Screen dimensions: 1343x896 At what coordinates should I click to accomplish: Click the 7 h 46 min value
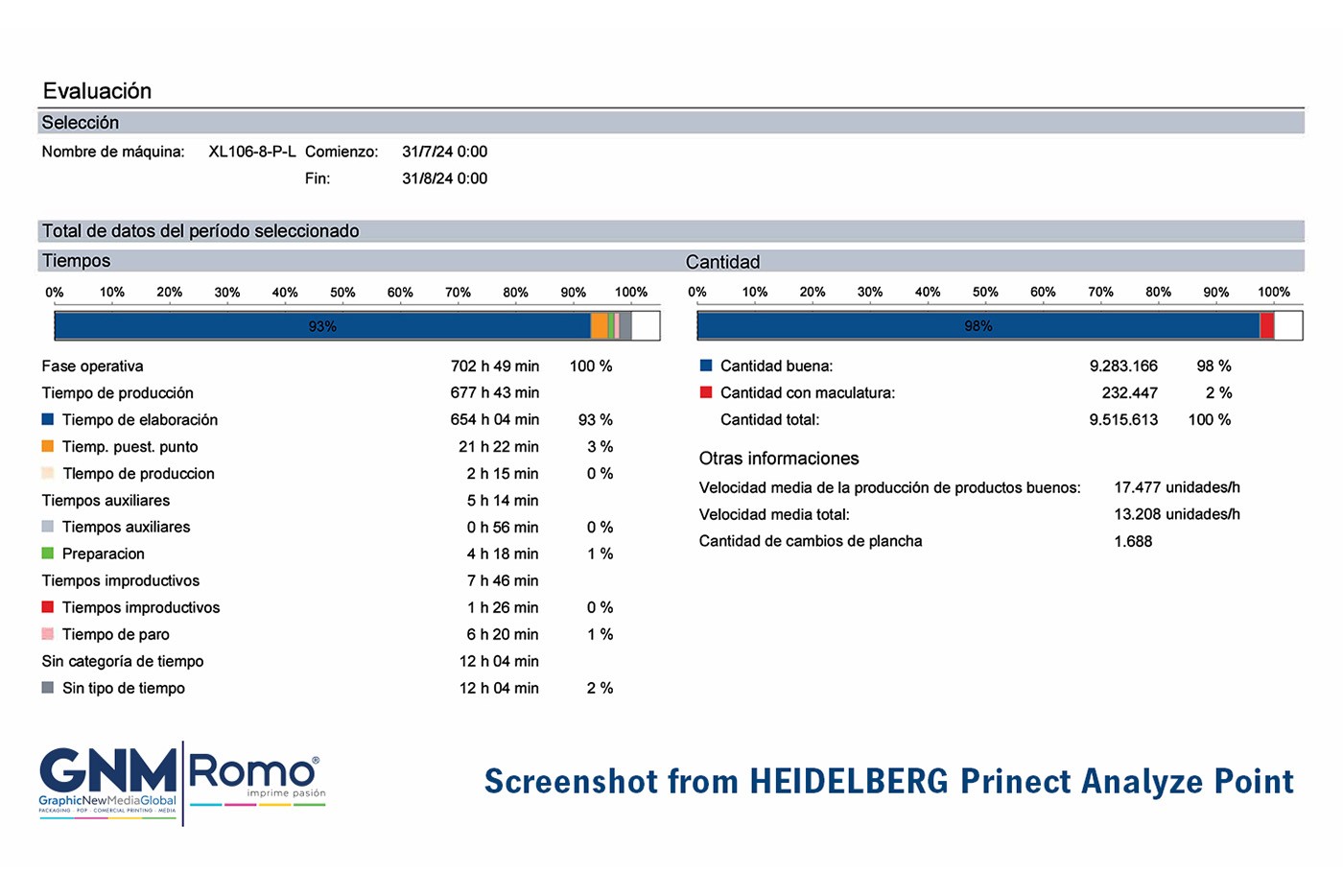point(503,581)
